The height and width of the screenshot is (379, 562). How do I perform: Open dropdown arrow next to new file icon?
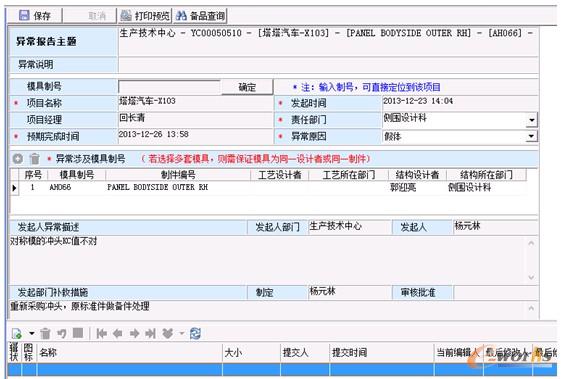(32, 333)
